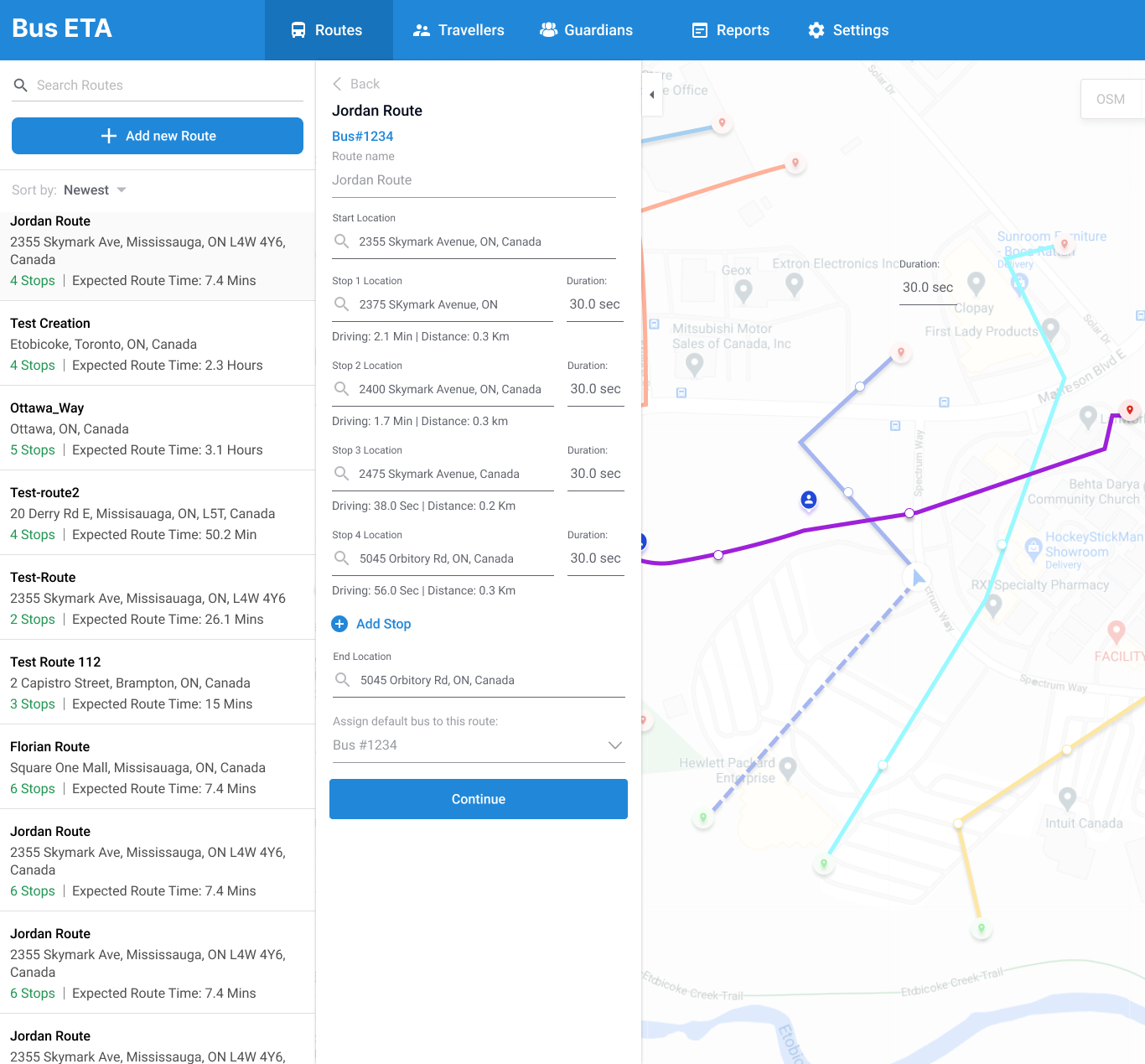This screenshot has height=1064, width=1145.
Task: Click the bus icon in Routes tab
Action: [298, 30]
